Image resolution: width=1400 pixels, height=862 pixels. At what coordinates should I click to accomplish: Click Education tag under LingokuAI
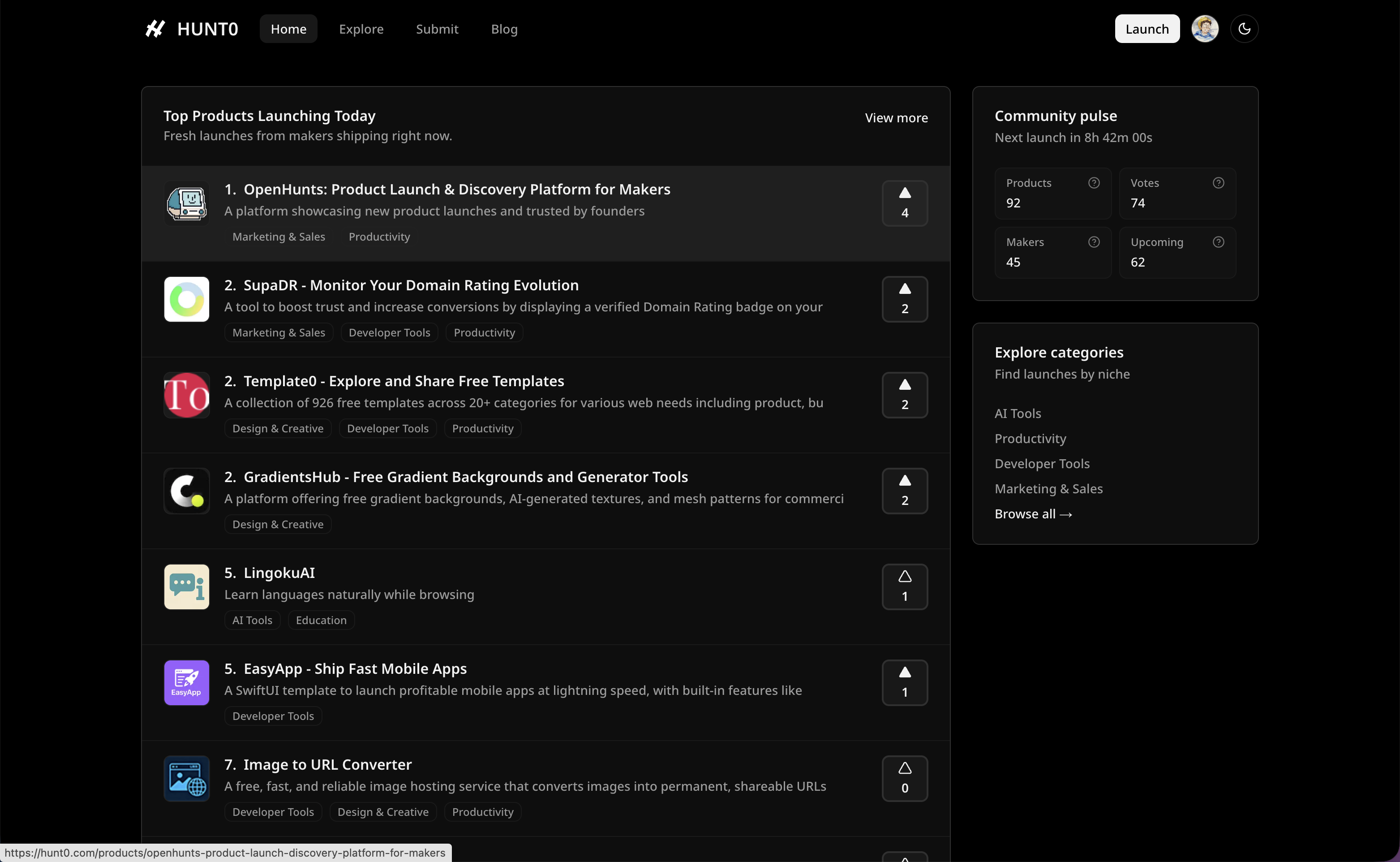click(321, 620)
